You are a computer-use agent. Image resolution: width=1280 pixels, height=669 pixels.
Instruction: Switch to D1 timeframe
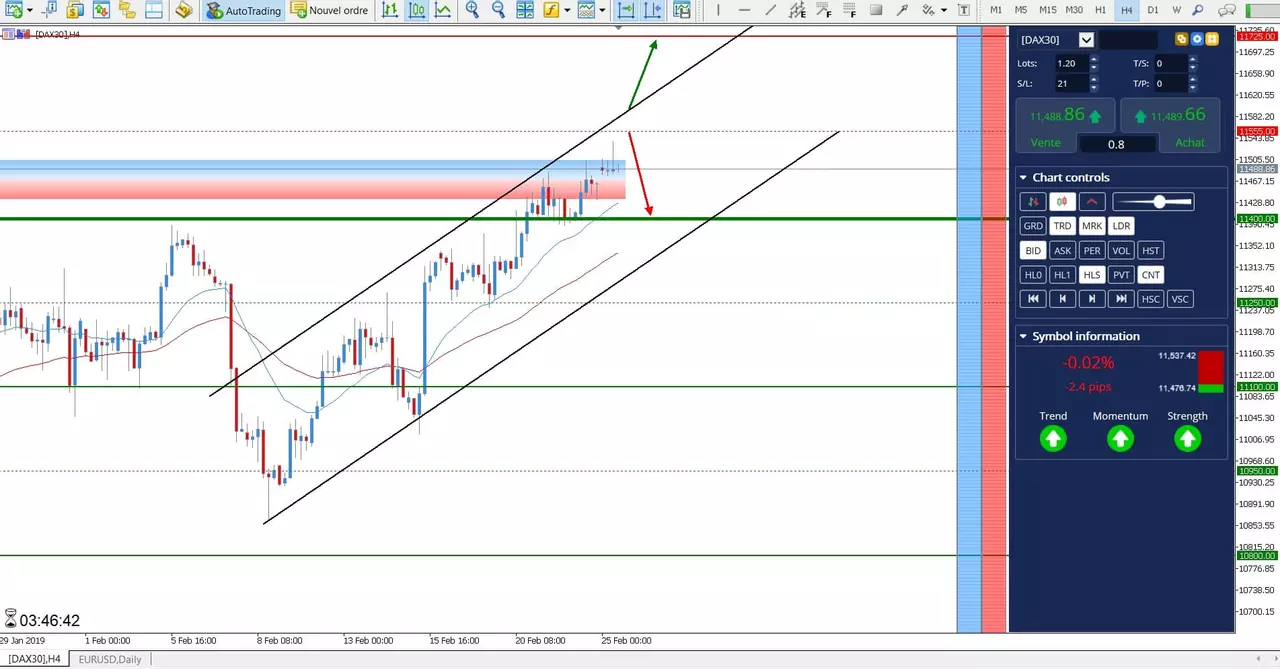click(1153, 11)
